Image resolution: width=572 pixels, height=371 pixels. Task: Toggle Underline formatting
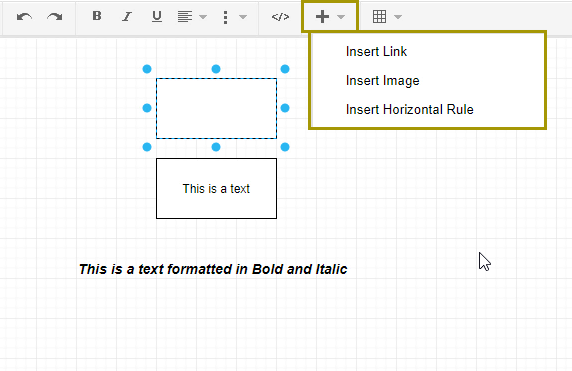[157, 16]
